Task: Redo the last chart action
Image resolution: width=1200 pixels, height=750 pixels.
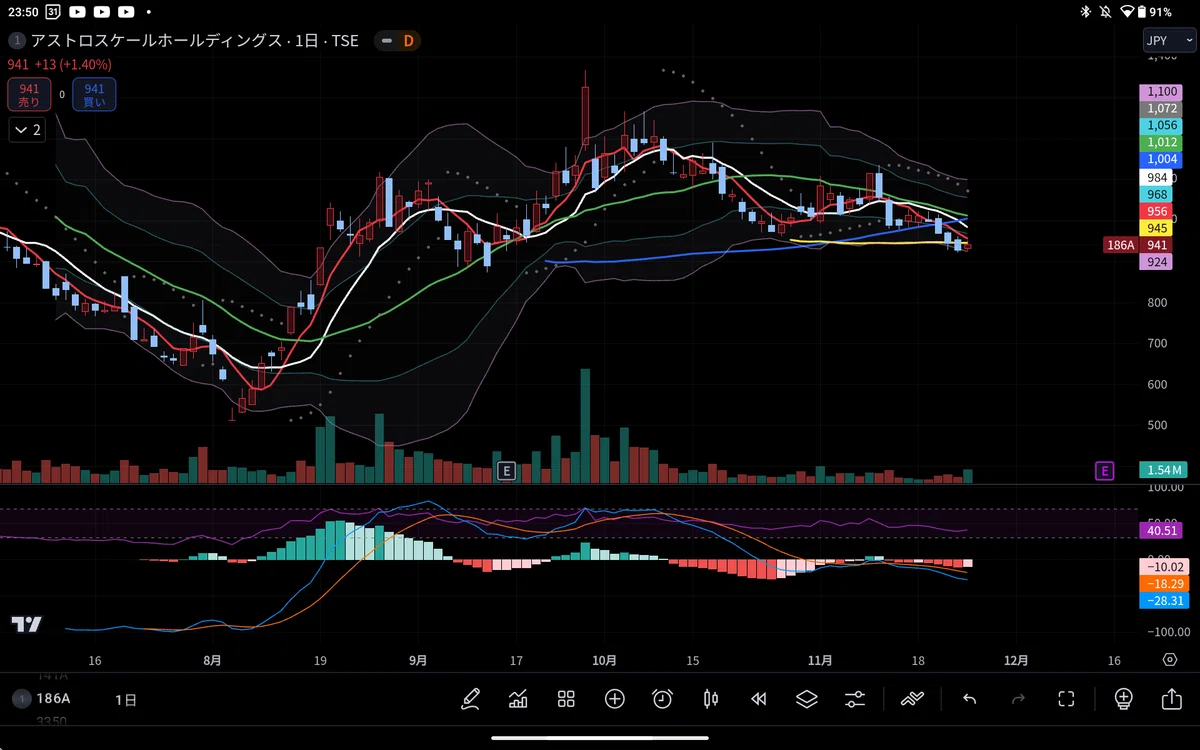Action: (1018, 699)
